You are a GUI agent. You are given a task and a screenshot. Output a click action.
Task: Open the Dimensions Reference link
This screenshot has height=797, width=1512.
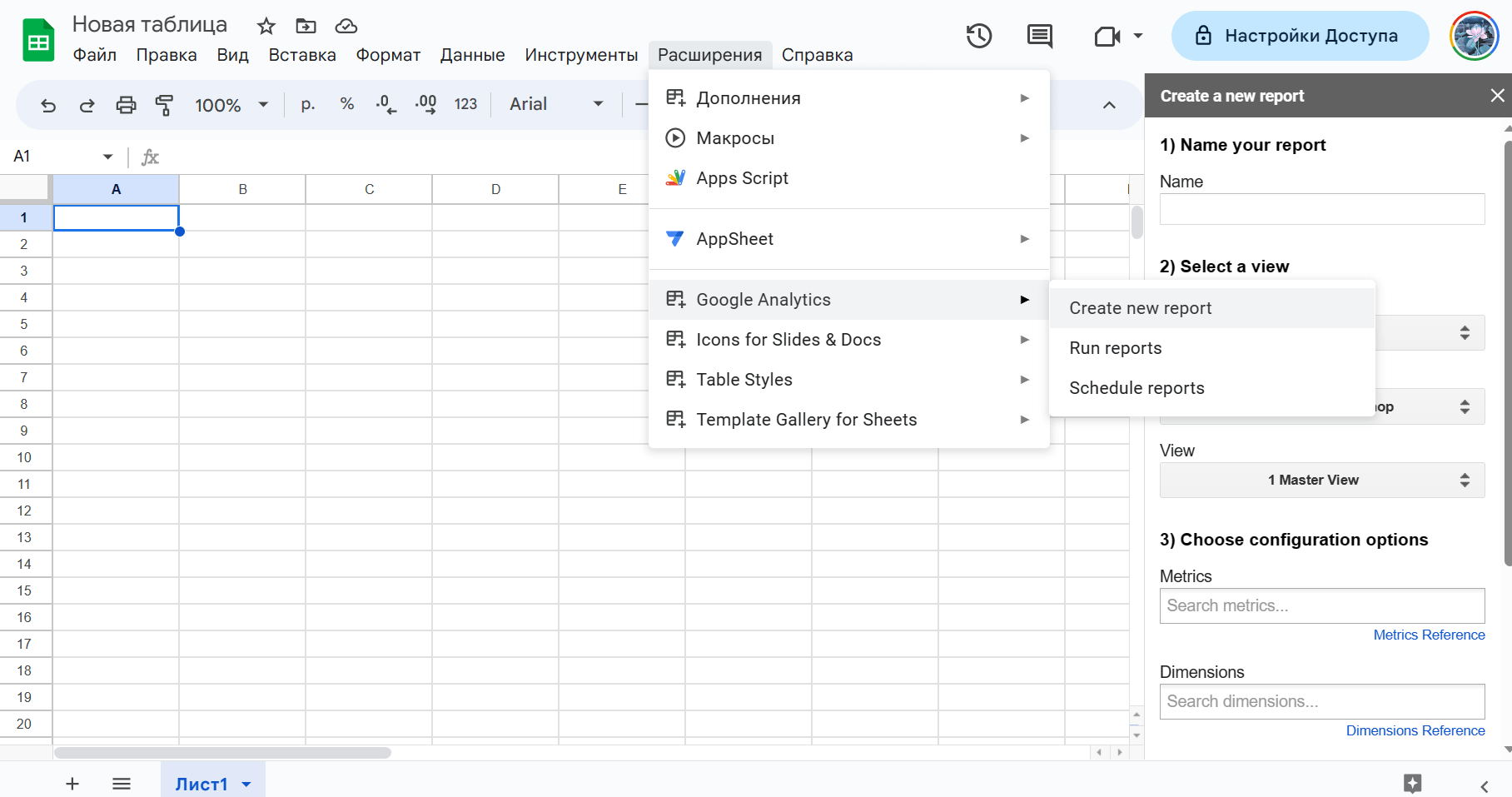(x=1415, y=730)
